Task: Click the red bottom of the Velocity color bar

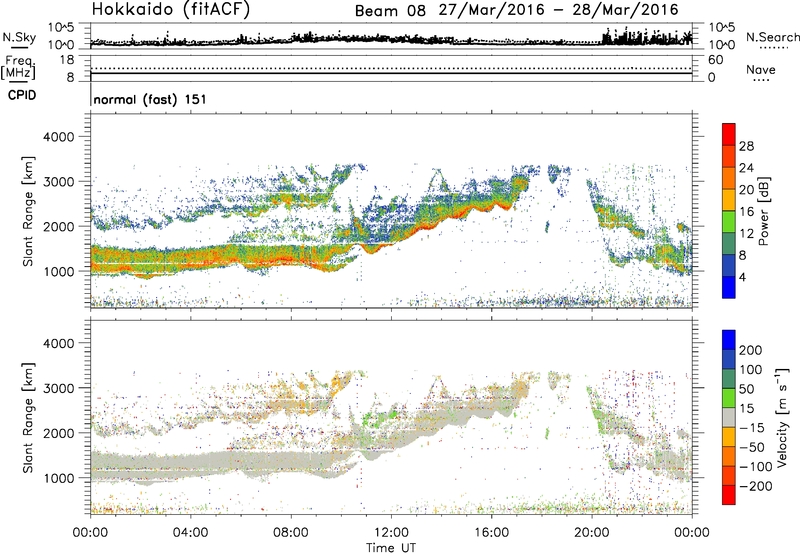Action: (729, 495)
